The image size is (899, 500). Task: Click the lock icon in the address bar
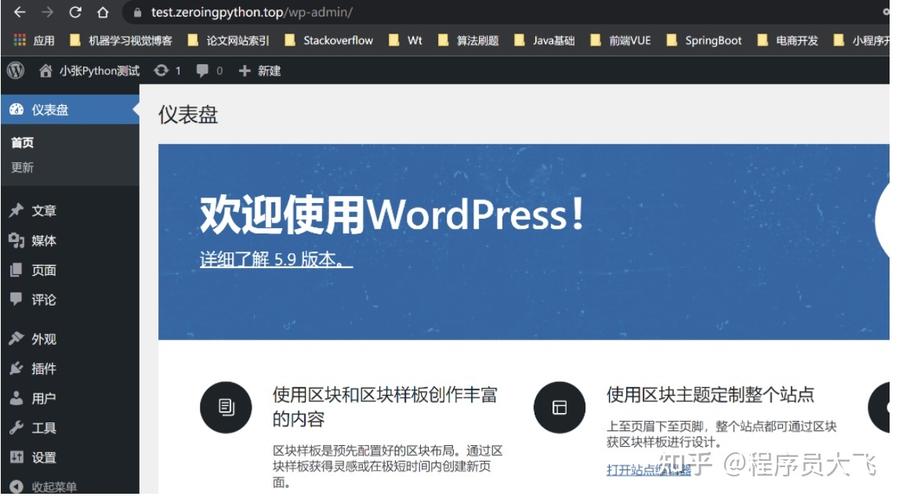coord(138,12)
